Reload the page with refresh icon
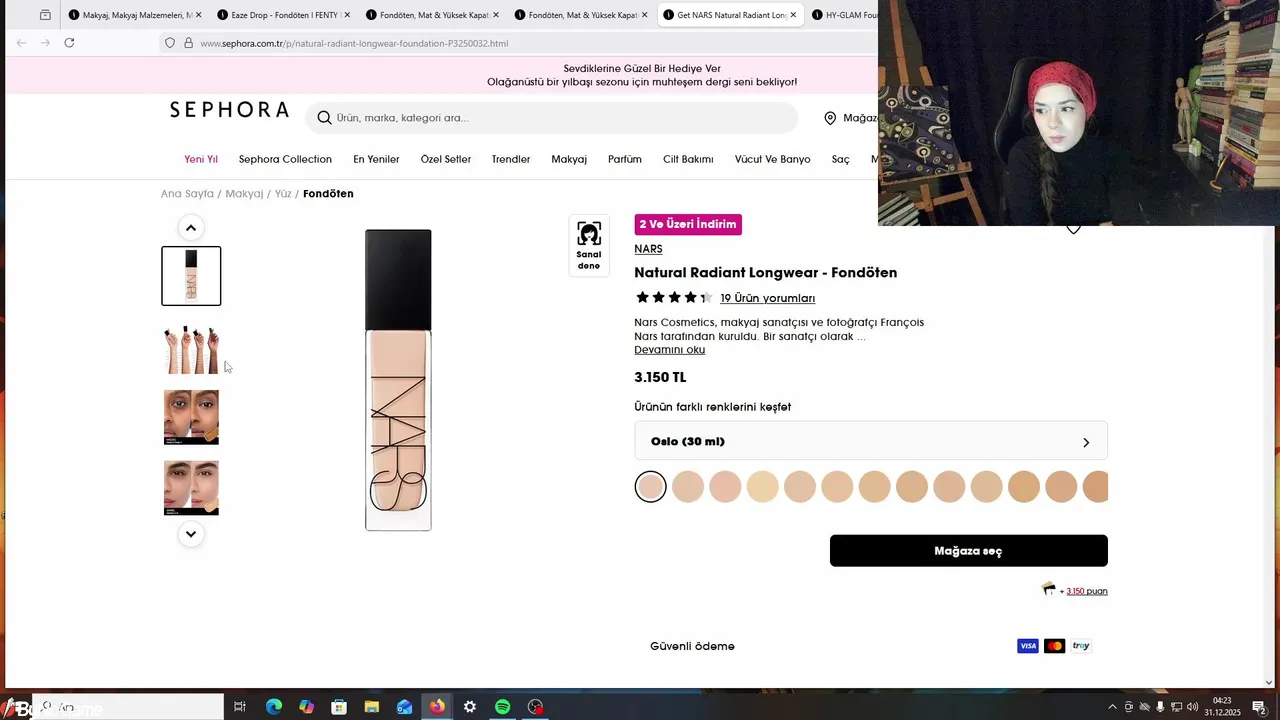 pyautogui.click(x=69, y=42)
